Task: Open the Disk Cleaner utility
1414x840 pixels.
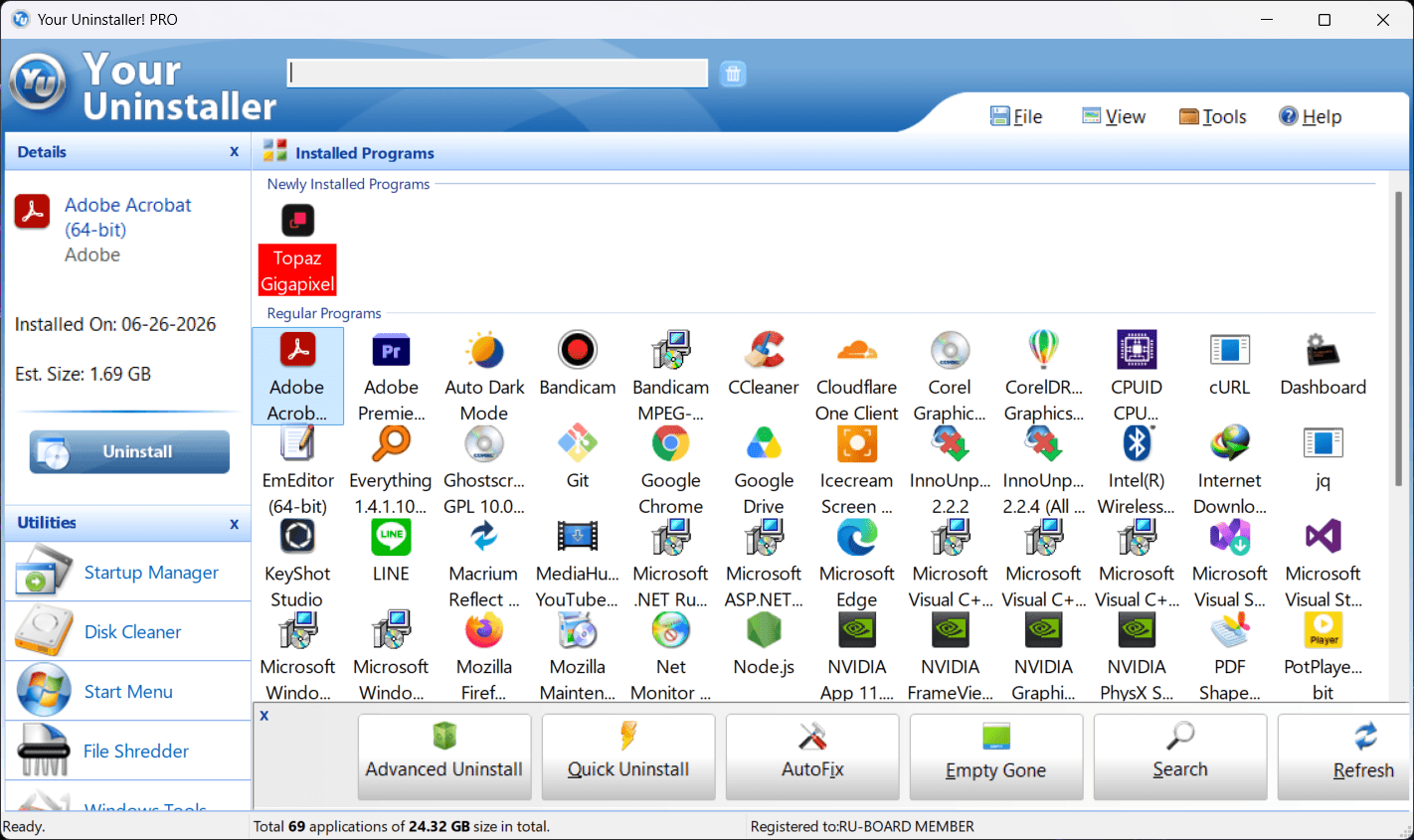Action: (x=128, y=631)
